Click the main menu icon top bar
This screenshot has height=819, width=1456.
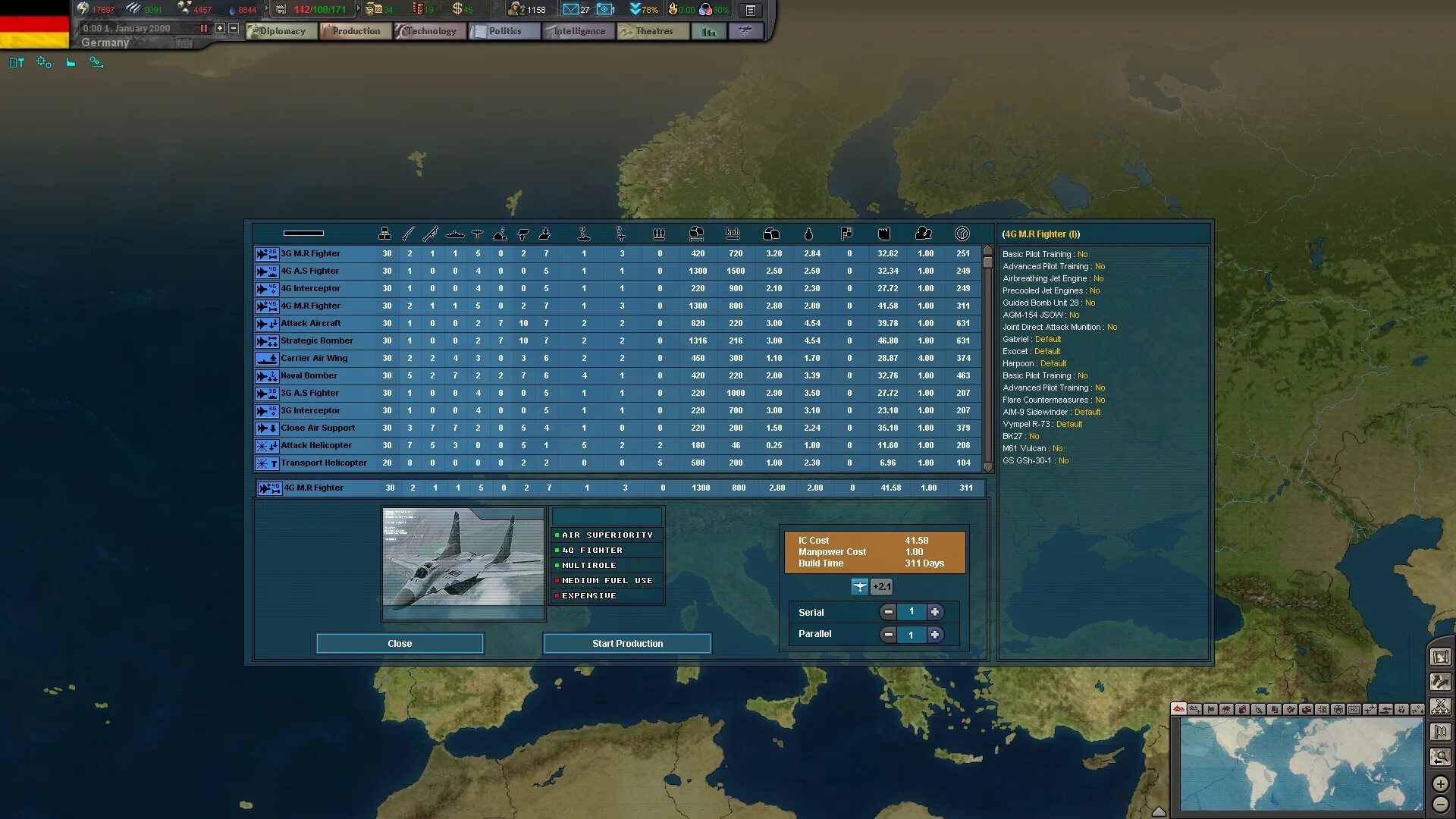click(x=750, y=10)
